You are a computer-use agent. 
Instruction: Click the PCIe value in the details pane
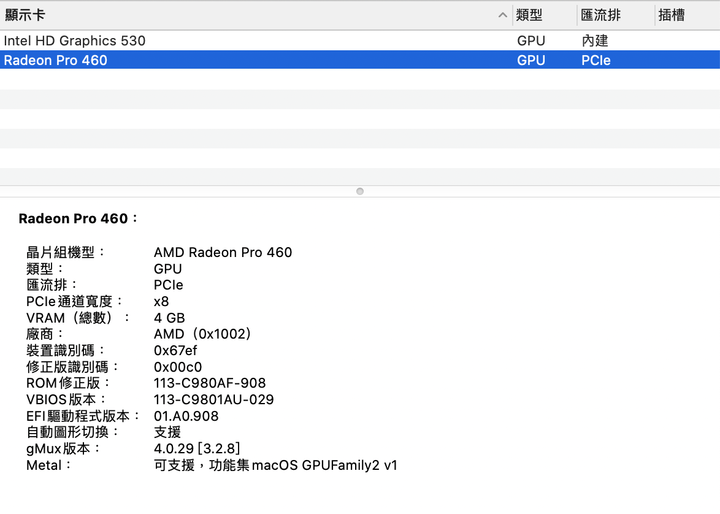coord(169,285)
